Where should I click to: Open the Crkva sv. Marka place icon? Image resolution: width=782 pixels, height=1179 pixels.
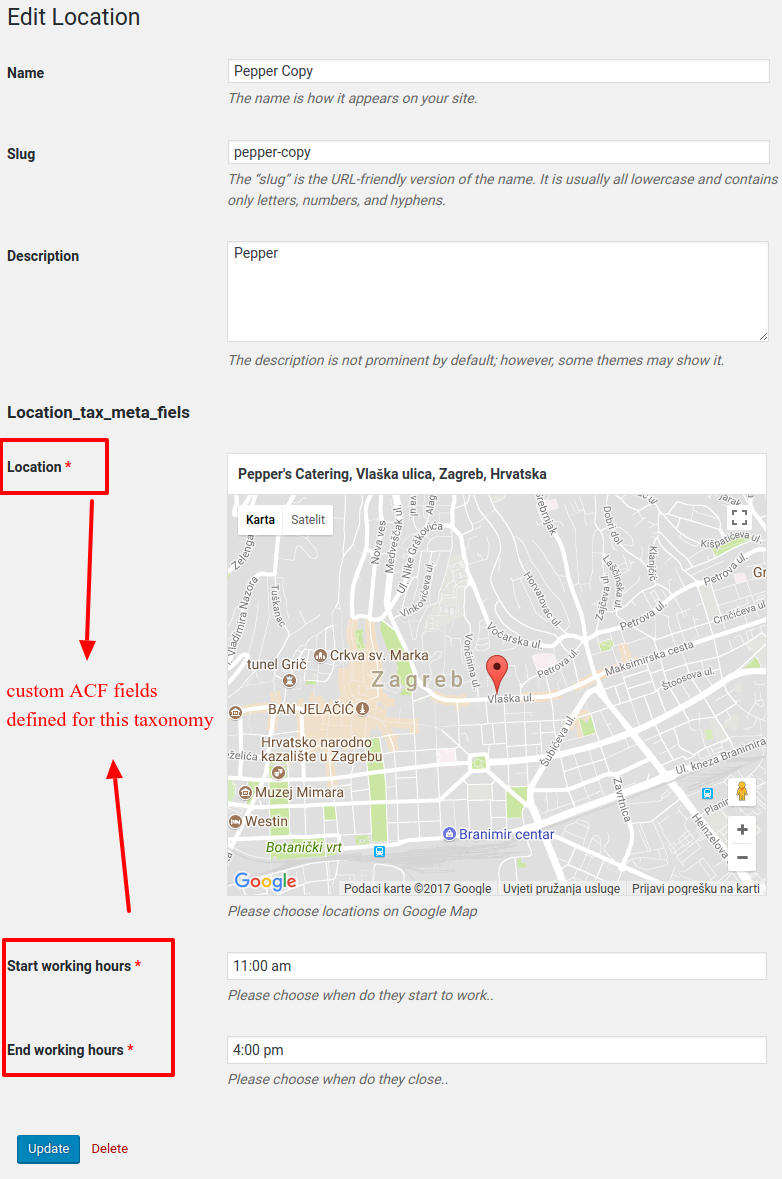point(320,656)
